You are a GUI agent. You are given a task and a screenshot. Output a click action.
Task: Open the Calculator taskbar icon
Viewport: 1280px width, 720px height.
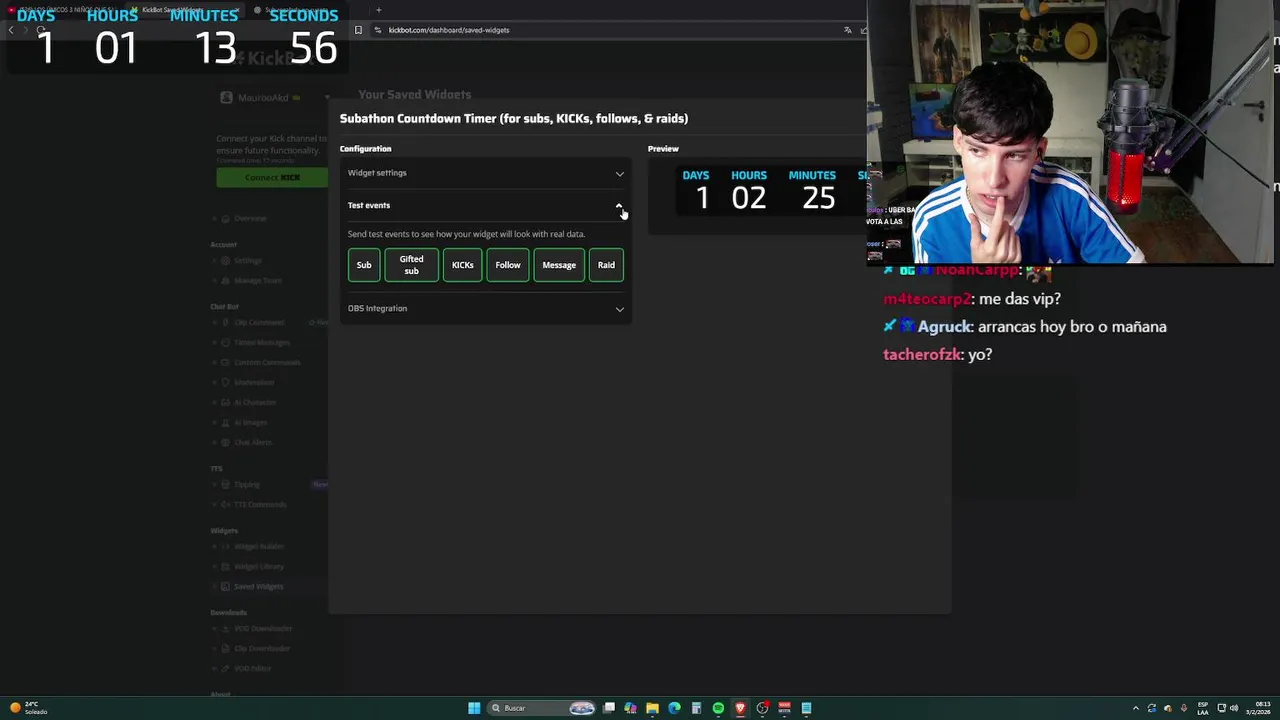tap(696, 708)
